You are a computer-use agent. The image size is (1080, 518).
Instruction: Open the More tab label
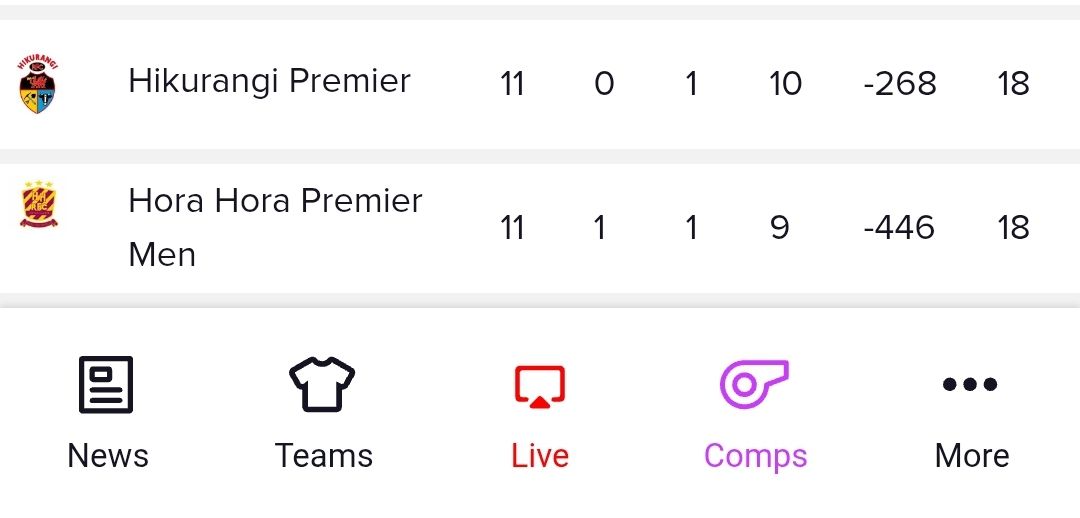click(x=971, y=456)
